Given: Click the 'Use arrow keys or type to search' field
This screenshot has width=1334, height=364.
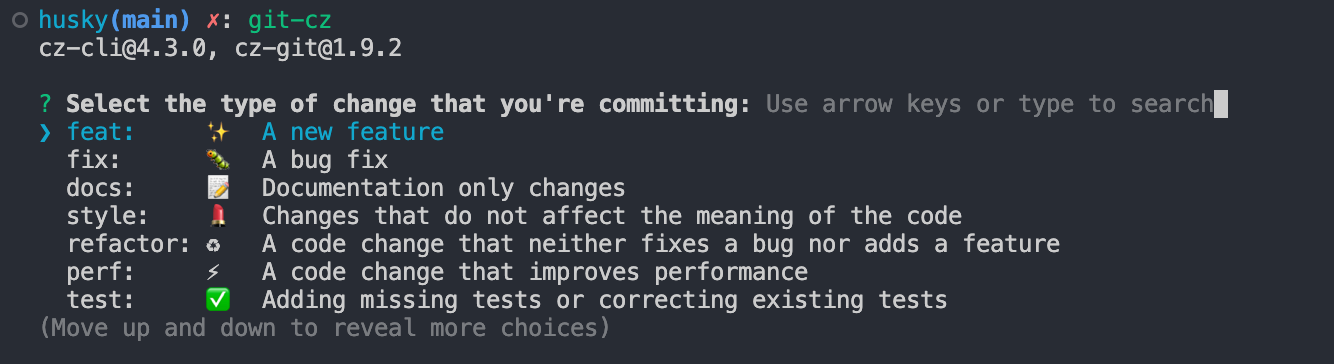Looking at the screenshot, I should (x=989, y=104).
